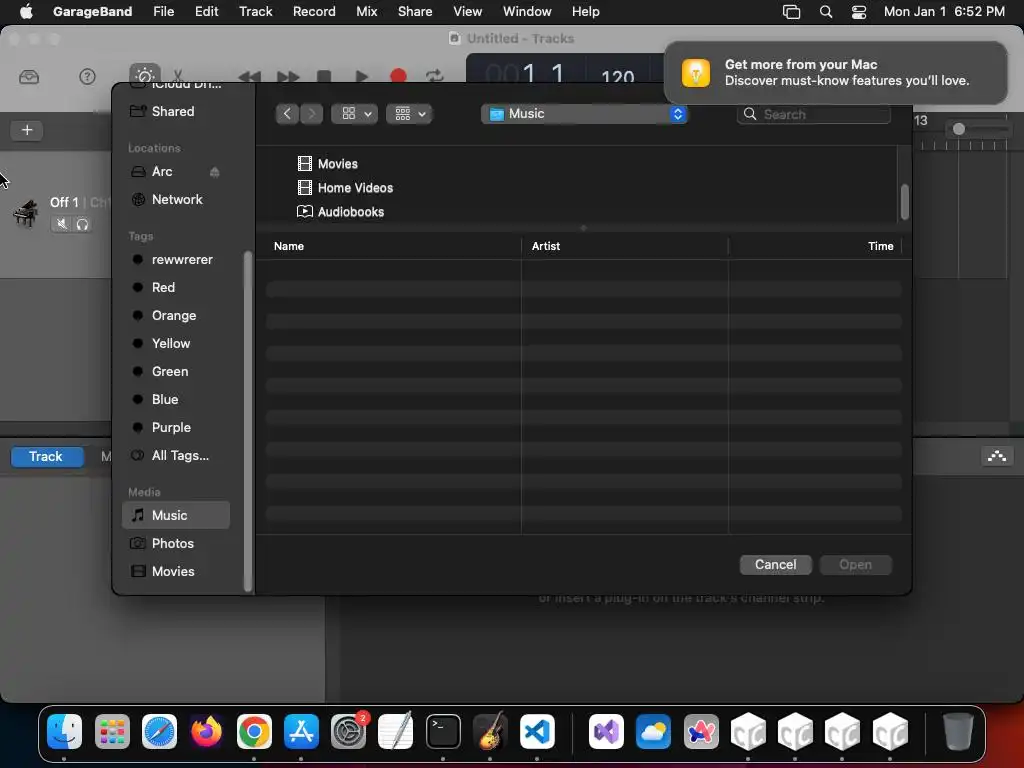
Task: Open the Share menu
Action: pyautogui.click(x=415, y=11)
